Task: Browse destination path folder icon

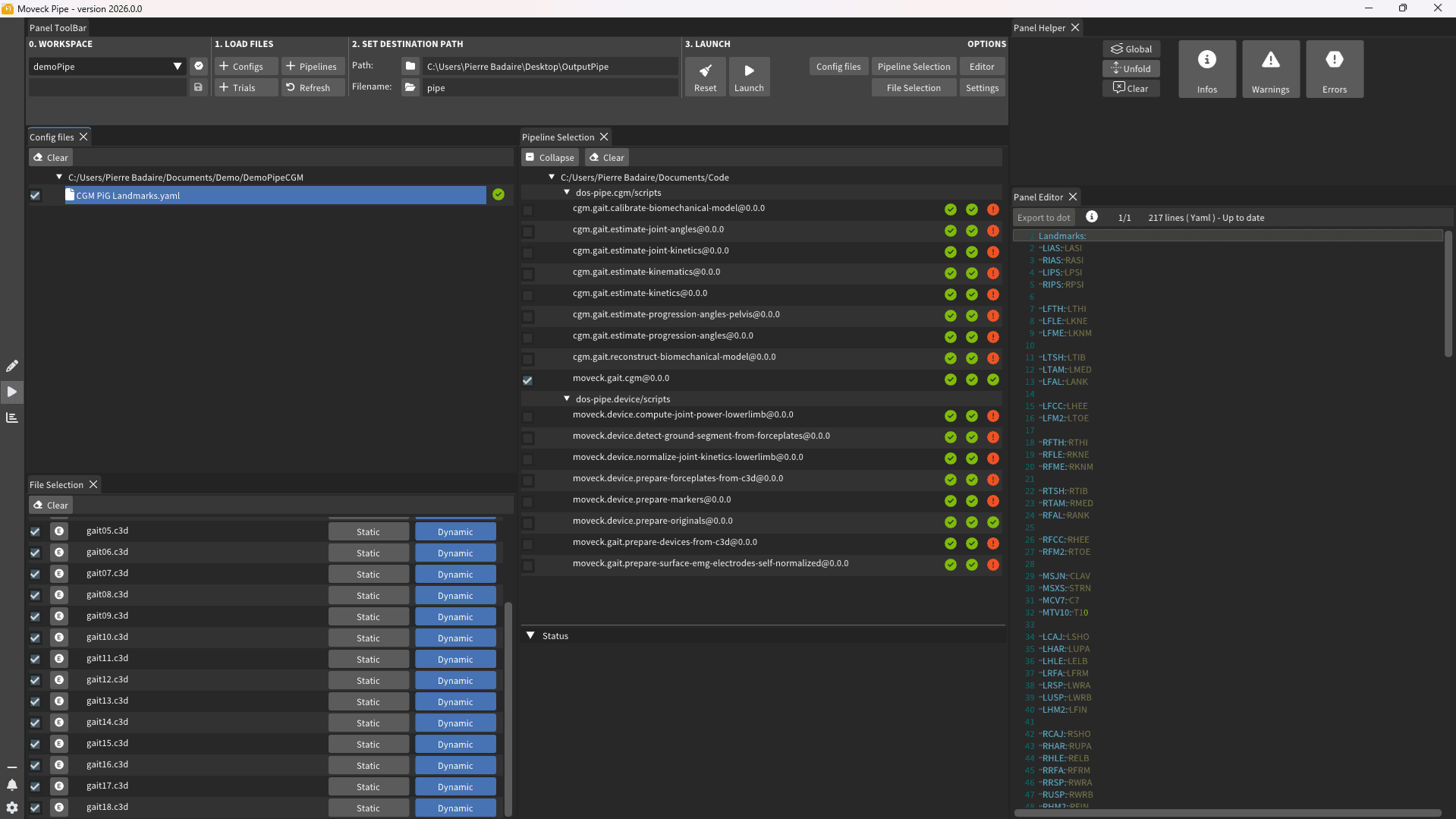Action: (410, 66)
